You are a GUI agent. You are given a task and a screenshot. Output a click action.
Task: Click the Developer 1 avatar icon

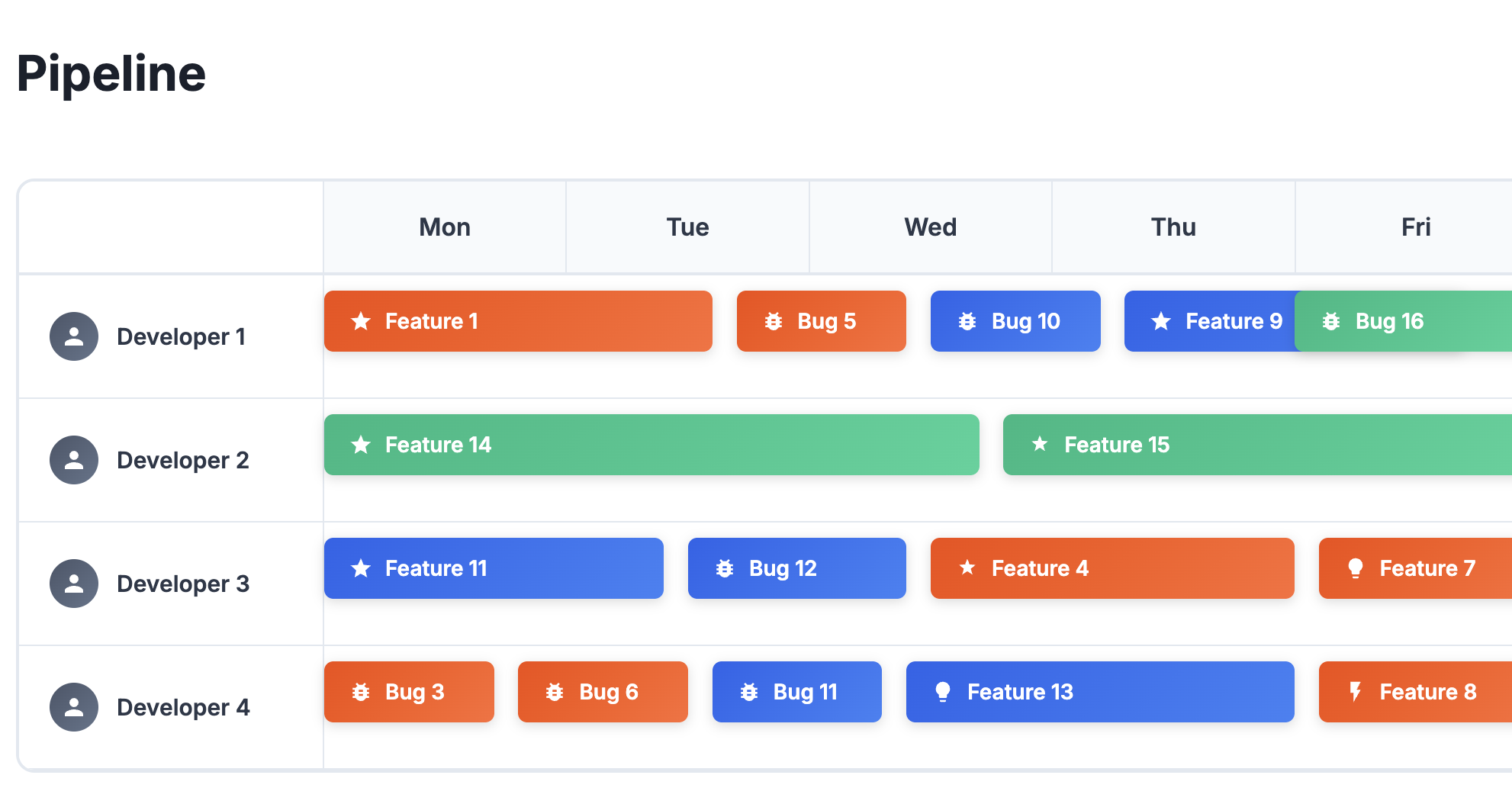tap(74, 336)
